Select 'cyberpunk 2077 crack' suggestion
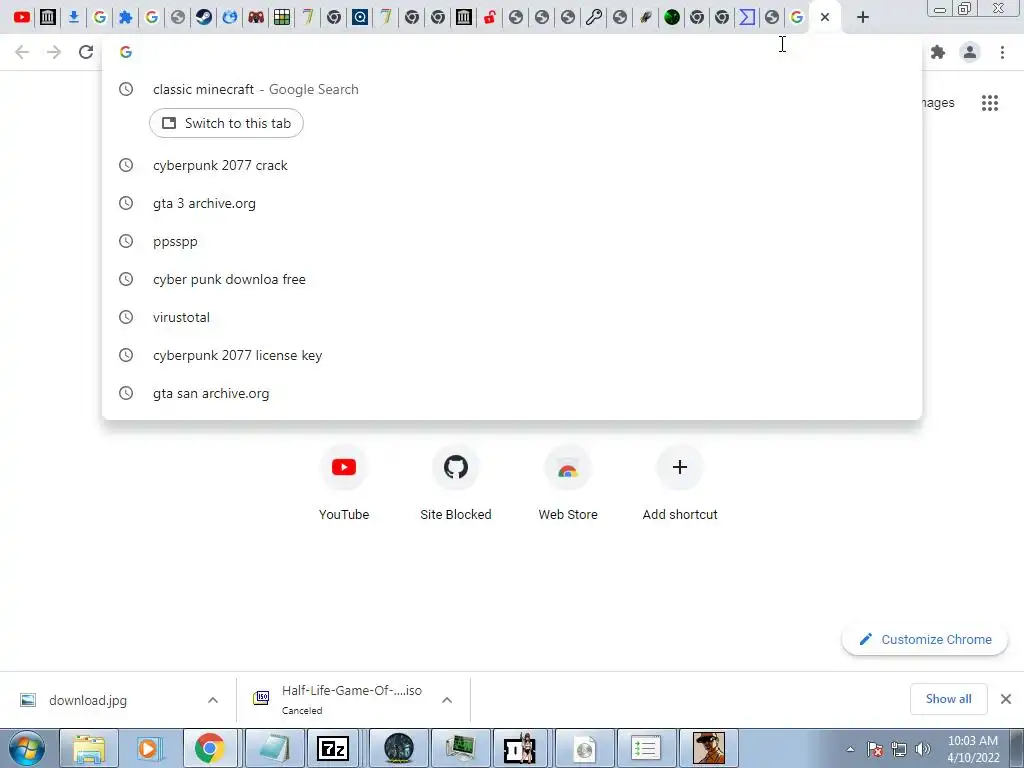This screenshot has width=1024, height=768. (512, 165)
